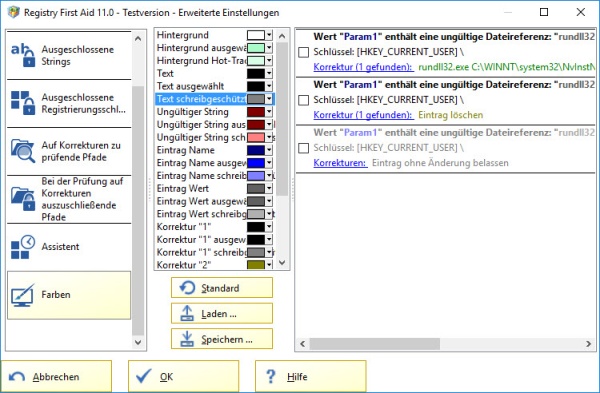The height and width of the screenshot is (393, 600).
Task: Open Text ausgewählt color dropdown arrow
Action: pos(269,86)
